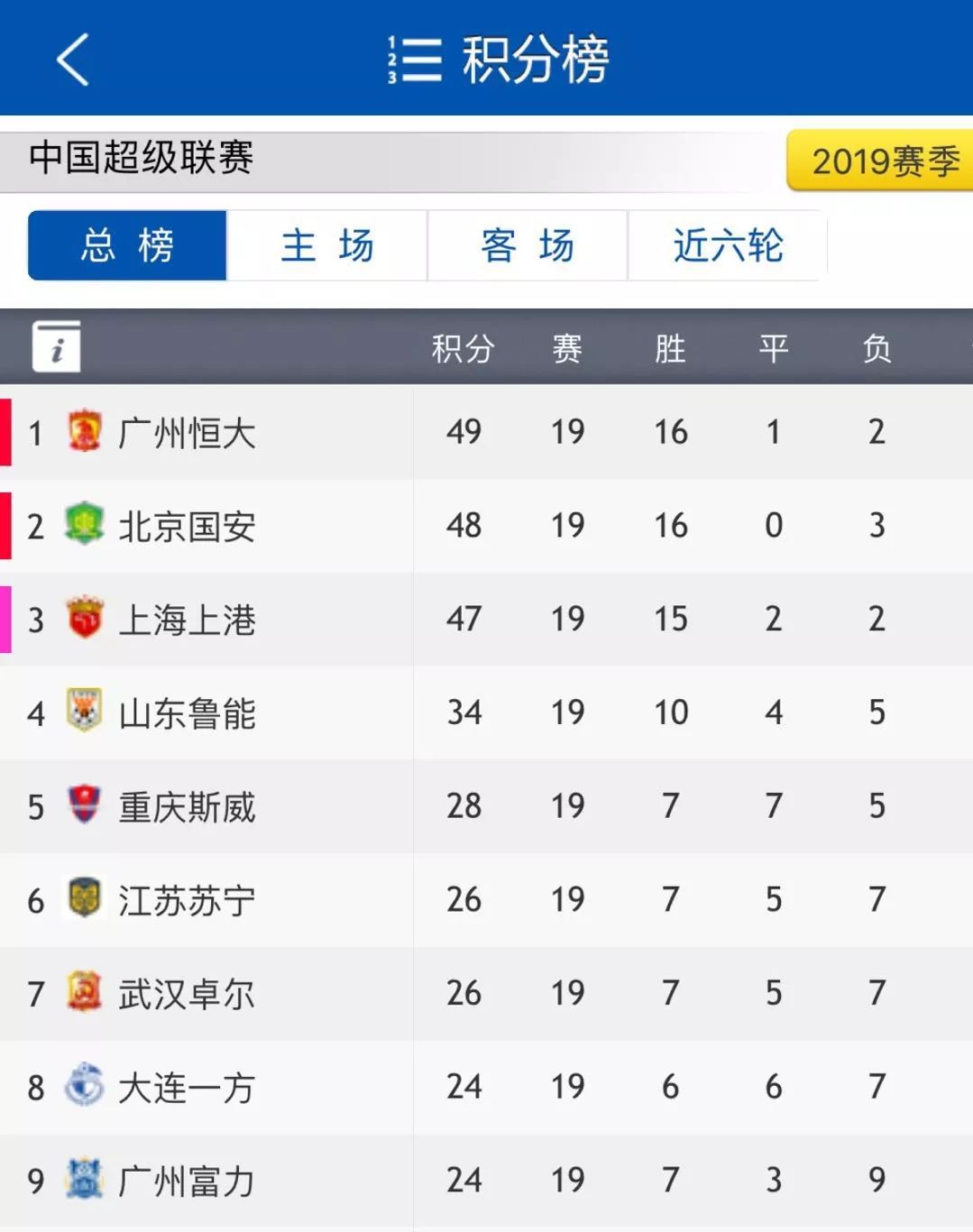Viewport: 973px width, 1232px height.
Task: Tap the 北京国安 team crest
Action: tap(85, 524)
